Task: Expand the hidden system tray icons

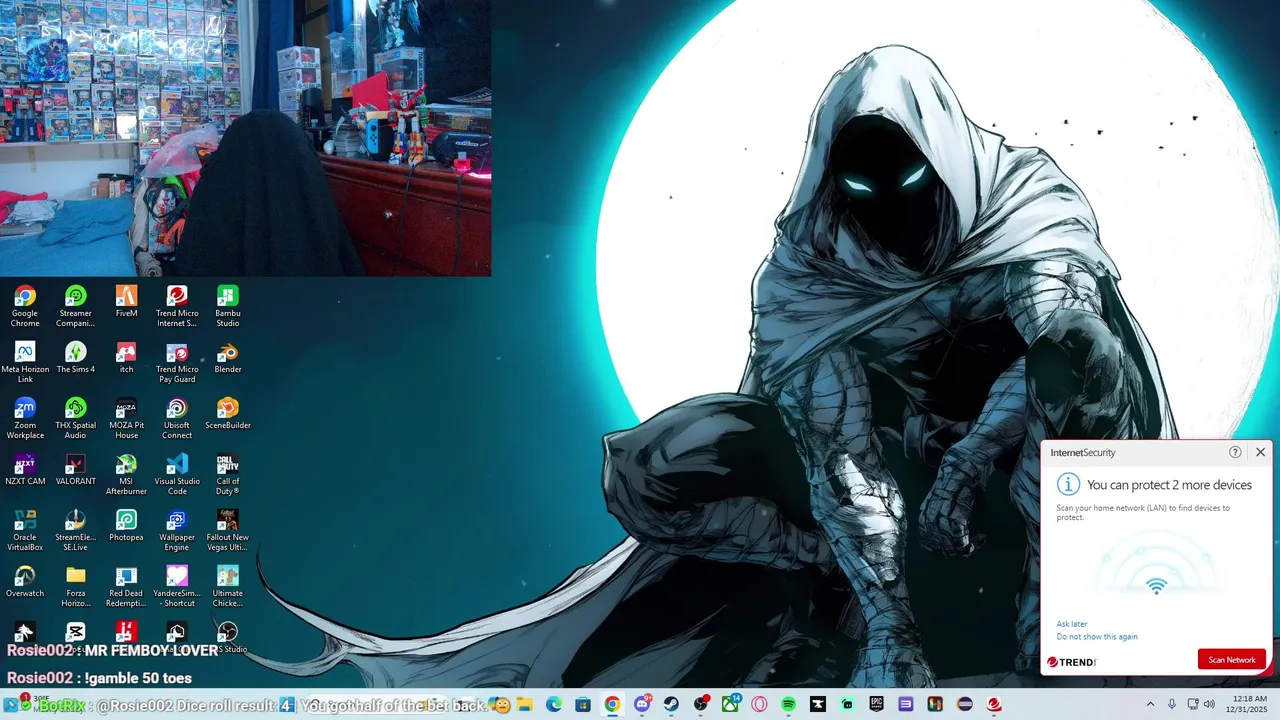Action: tap(1150, 704)
